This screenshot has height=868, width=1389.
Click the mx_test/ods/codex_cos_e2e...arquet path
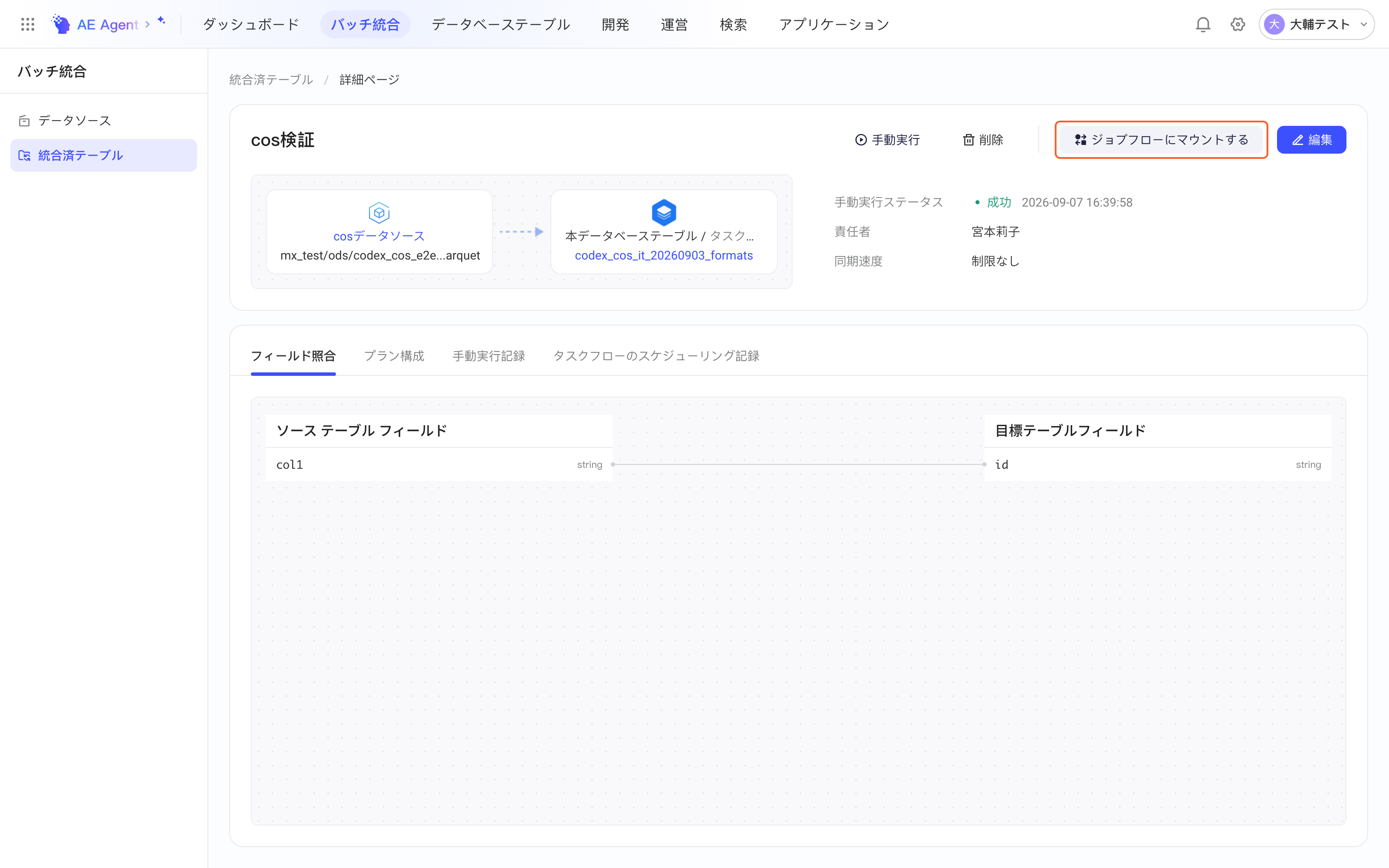click(x=380, y=256)
